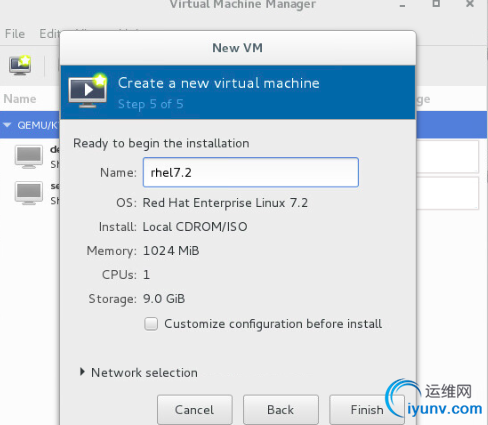
Task: Maximize the Virtual Machine Manager window
Action: point(436,4)
